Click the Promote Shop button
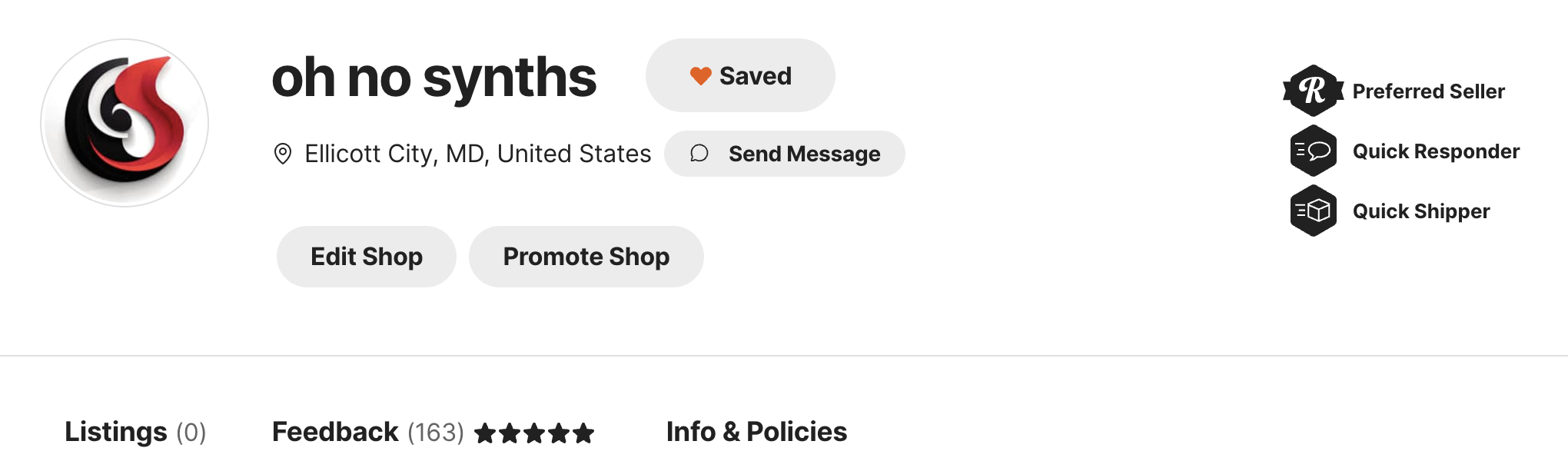The height and width of the screenshot is (461, 1568). [x=586, y=257]
